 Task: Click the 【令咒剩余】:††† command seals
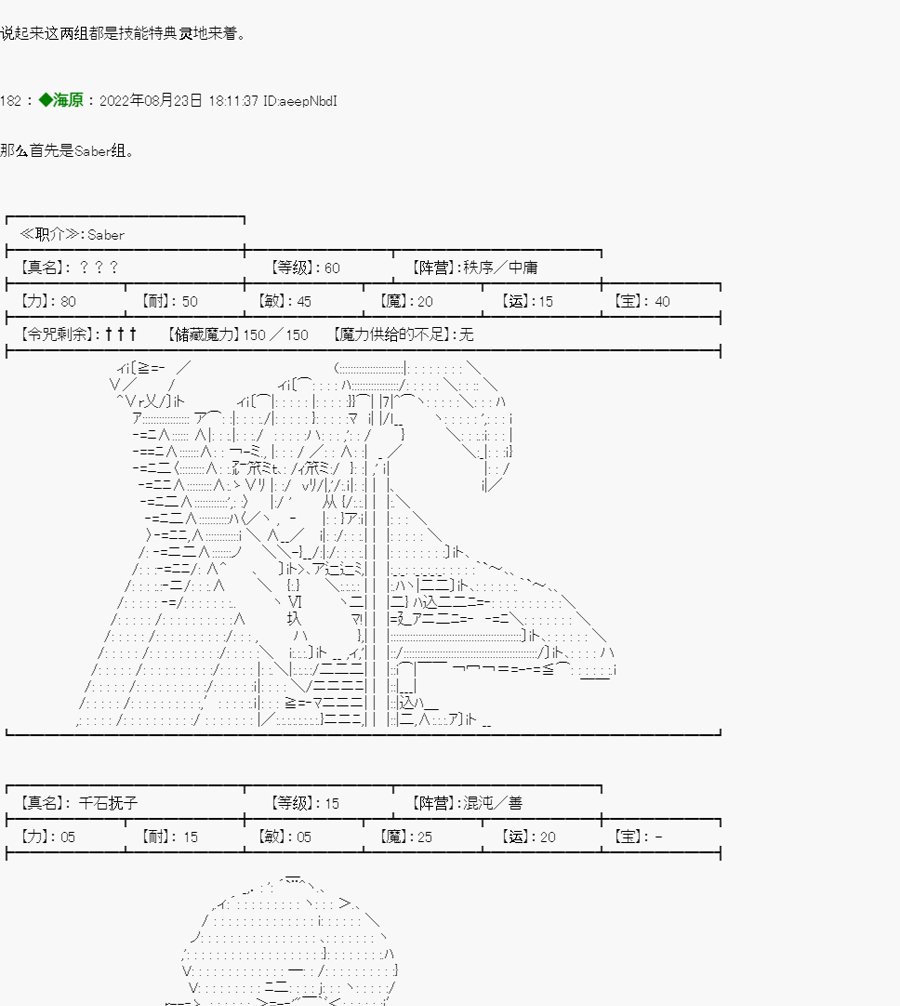78,334
